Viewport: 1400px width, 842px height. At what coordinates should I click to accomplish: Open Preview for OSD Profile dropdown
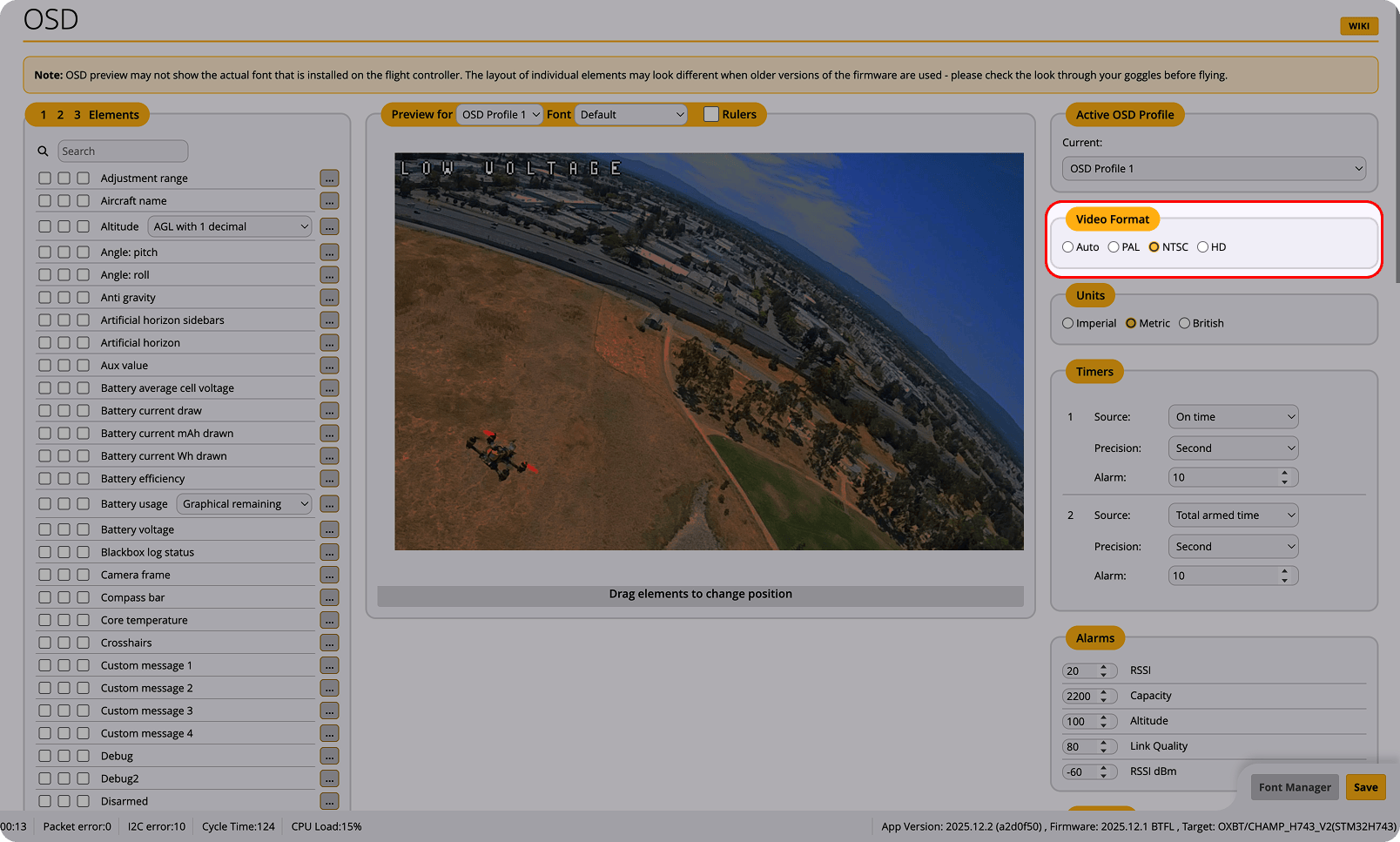click(x=500, y=114)
